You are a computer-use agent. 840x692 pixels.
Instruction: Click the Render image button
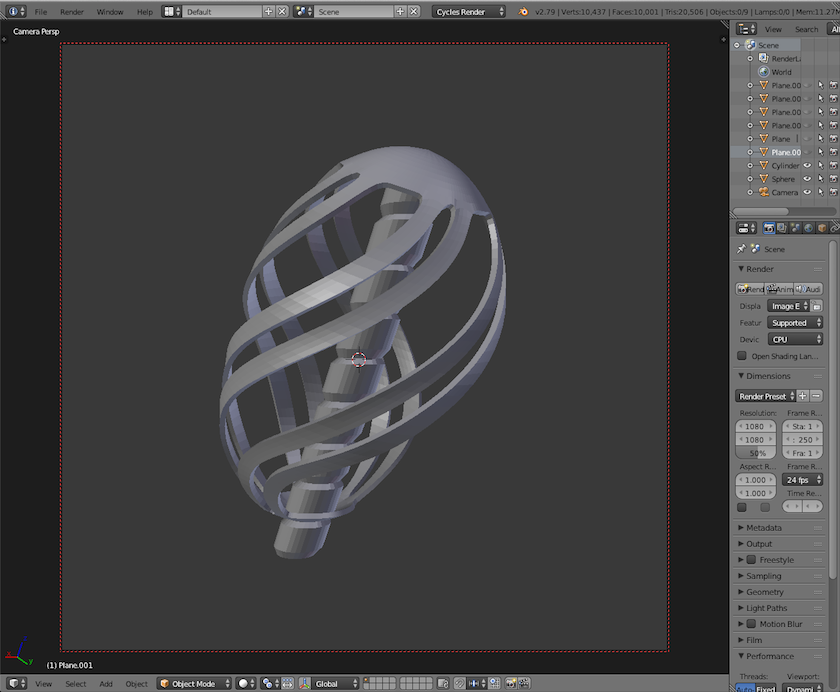pos(751,289)
